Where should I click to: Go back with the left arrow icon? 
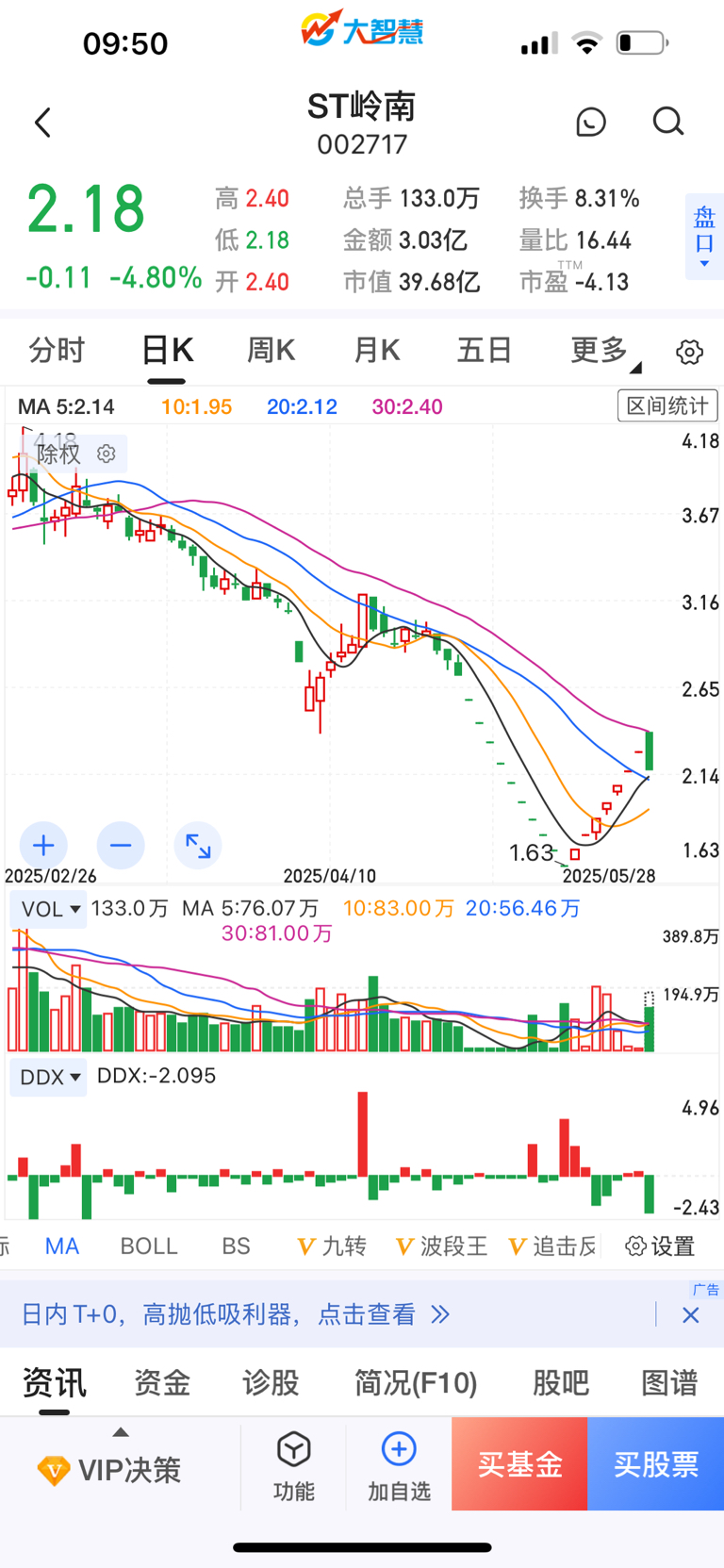pos(42,123)
